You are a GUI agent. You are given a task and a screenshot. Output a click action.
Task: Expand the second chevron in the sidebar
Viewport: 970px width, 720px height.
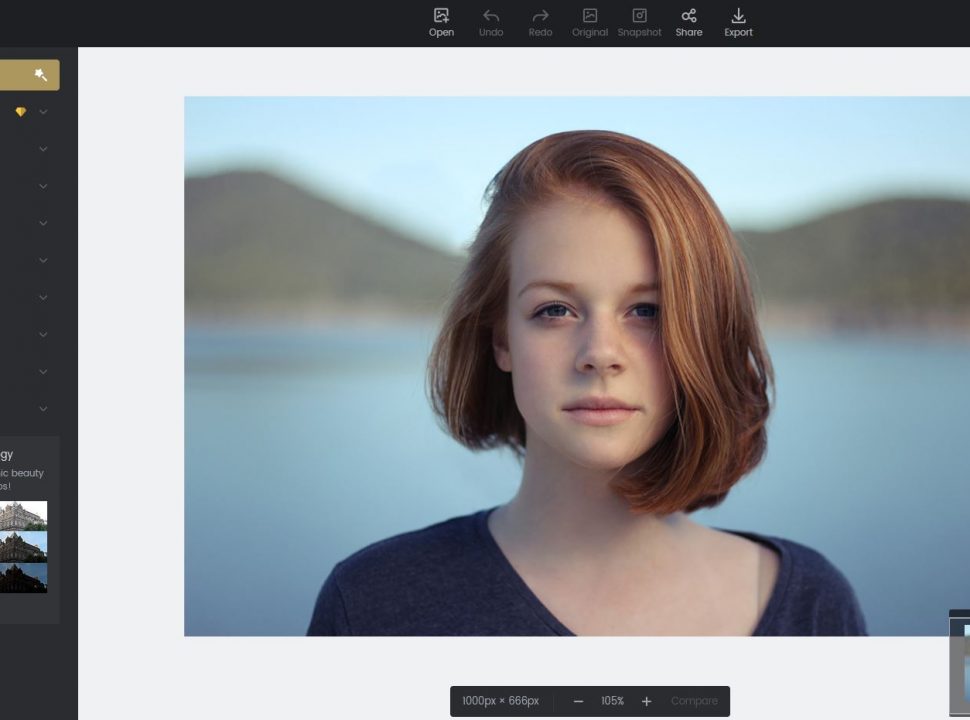click(x=43, y=149)
